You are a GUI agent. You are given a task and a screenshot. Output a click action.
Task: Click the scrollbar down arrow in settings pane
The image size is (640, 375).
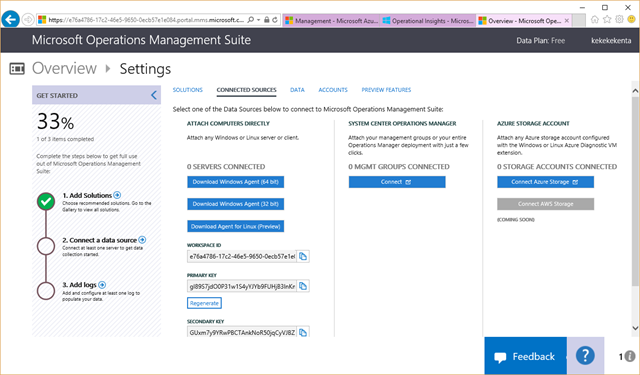pyautogui.click(x=635, y=328)
